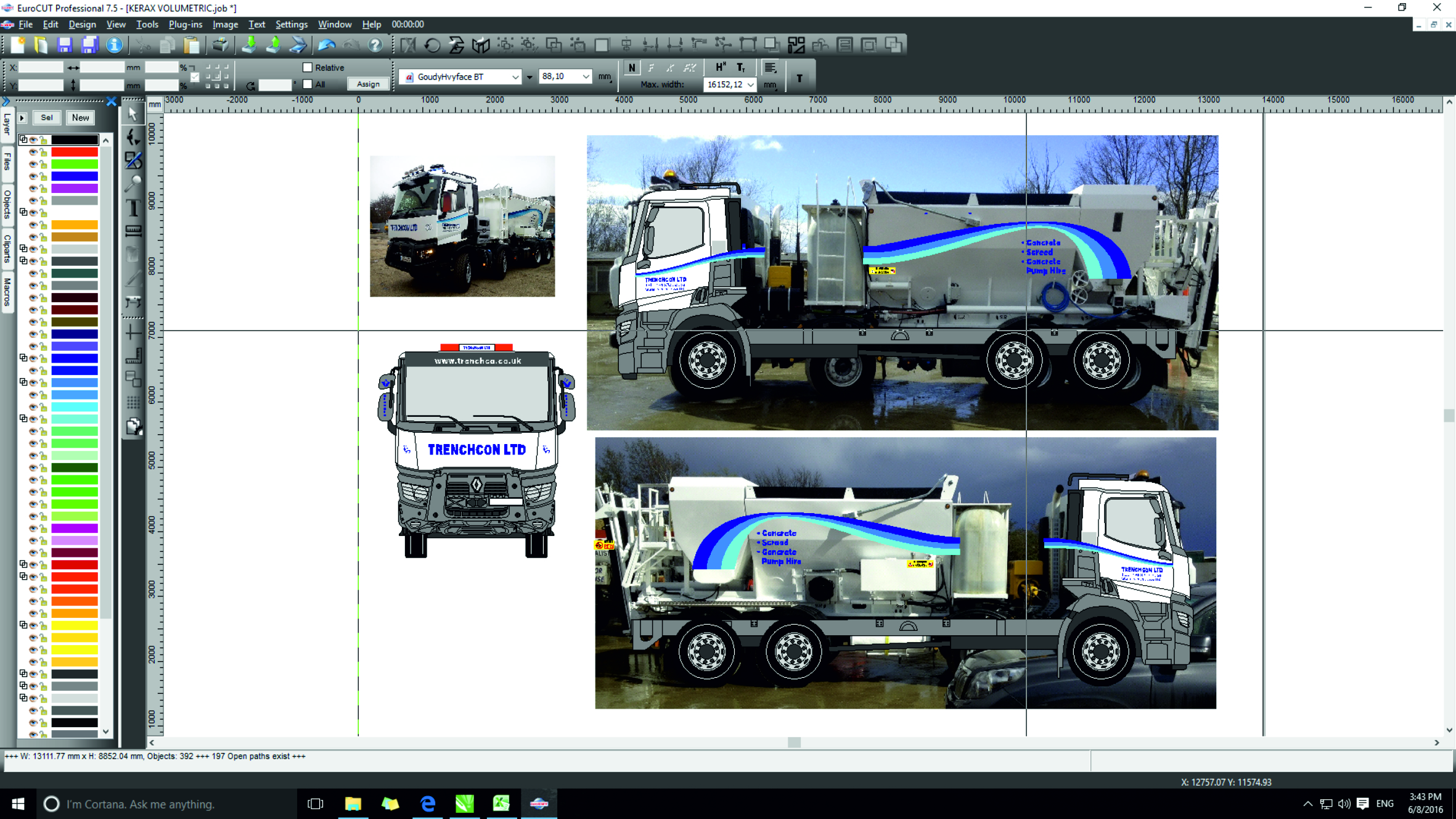Enable the Relative checkbox

308,67
